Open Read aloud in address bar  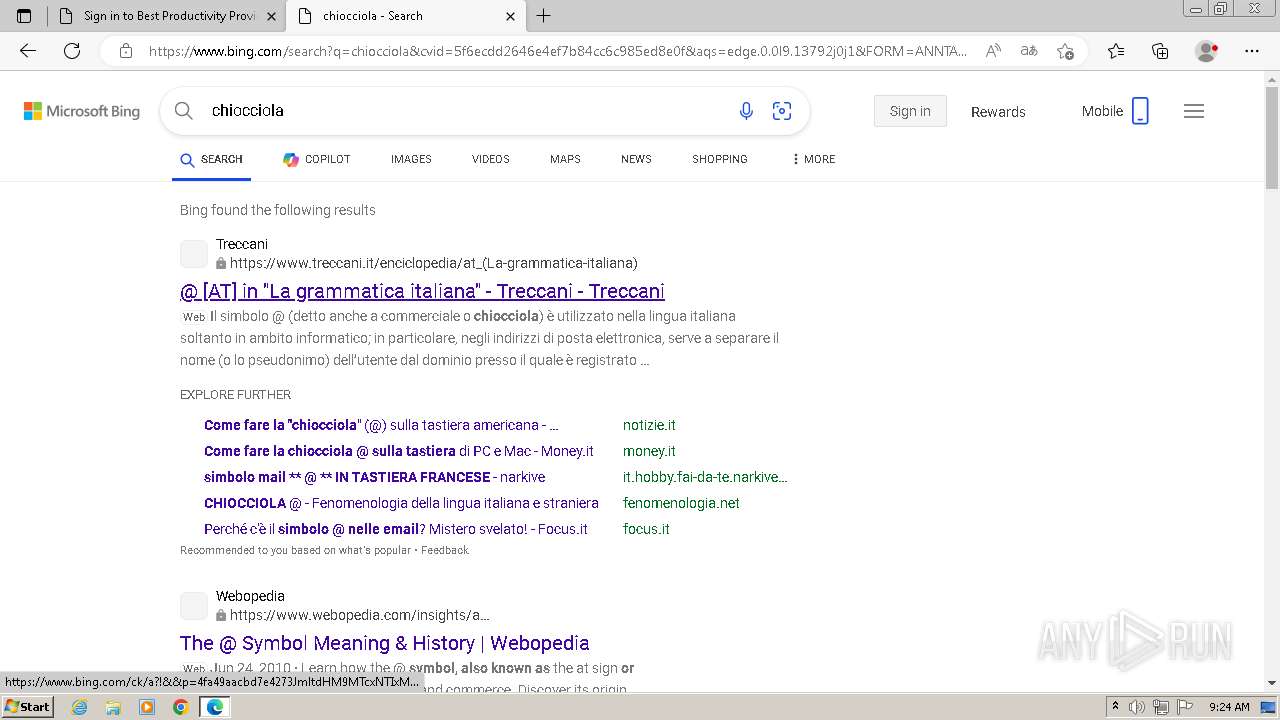[x=993, y=51]
